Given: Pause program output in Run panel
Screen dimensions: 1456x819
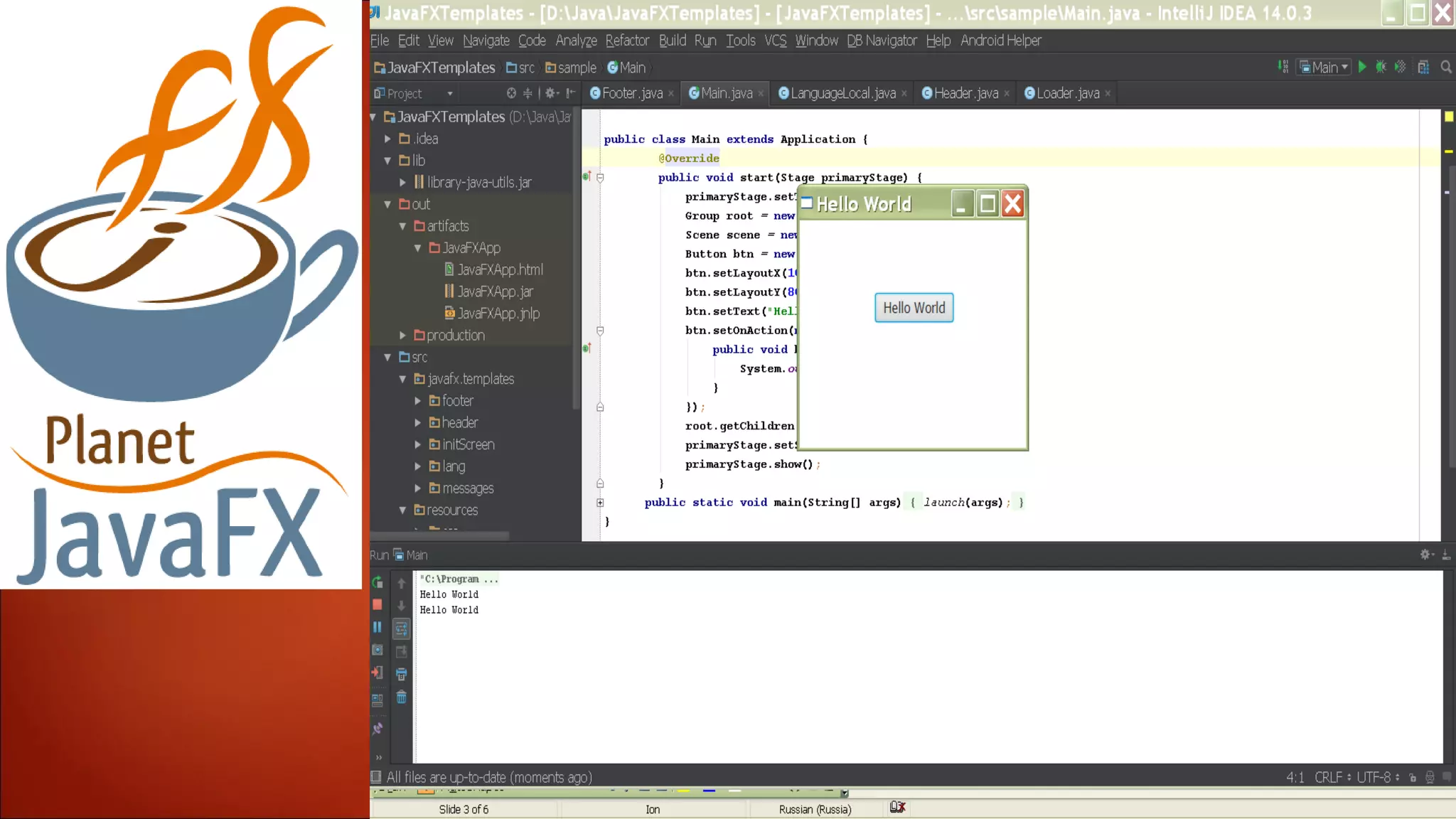Looking at the screenshot, I should pos(378,627).
